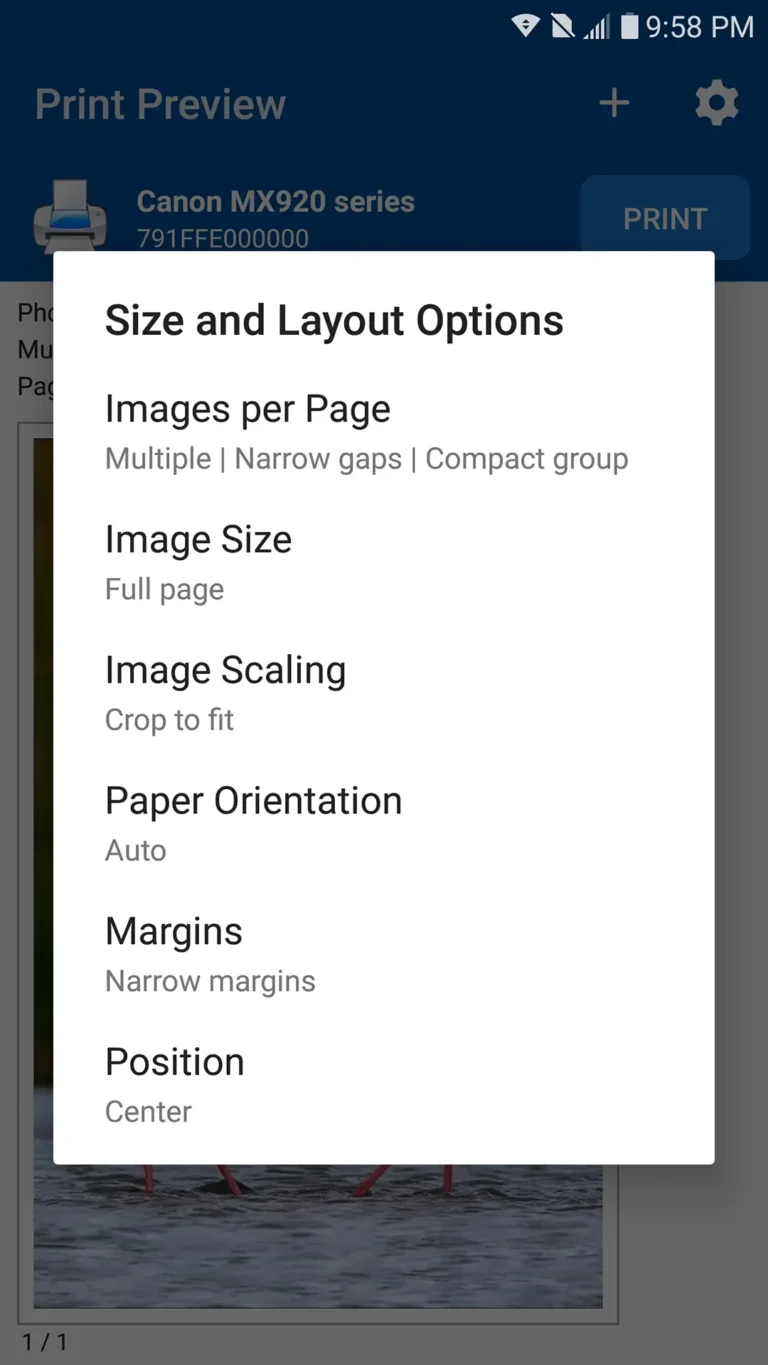Select the Canon MX920 series printer entry
Viewport: 768px width, 1365px height.
tap(274, 201)
